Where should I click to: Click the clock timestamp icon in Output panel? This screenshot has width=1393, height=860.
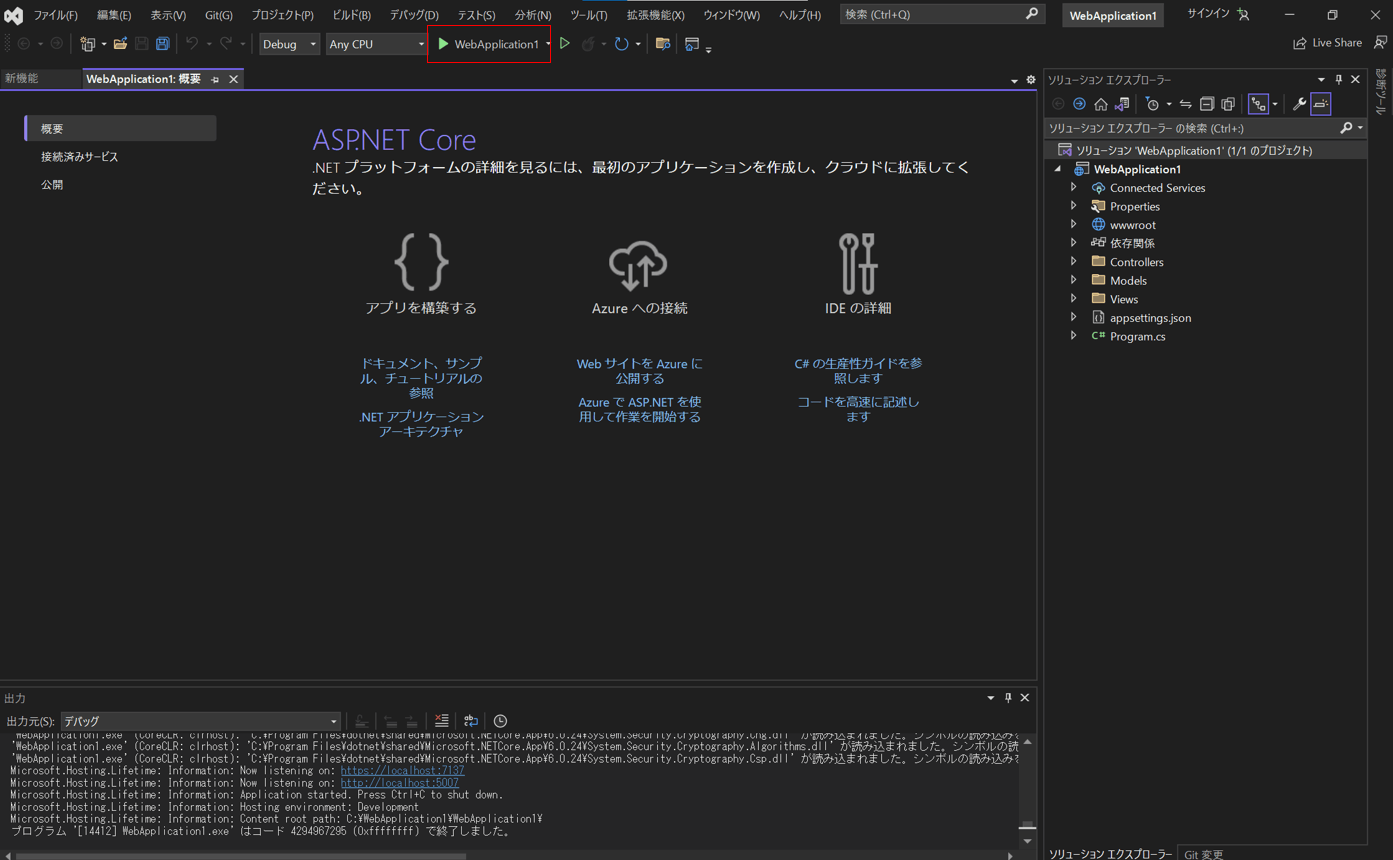pyautogui.click(x=500, y=721)
